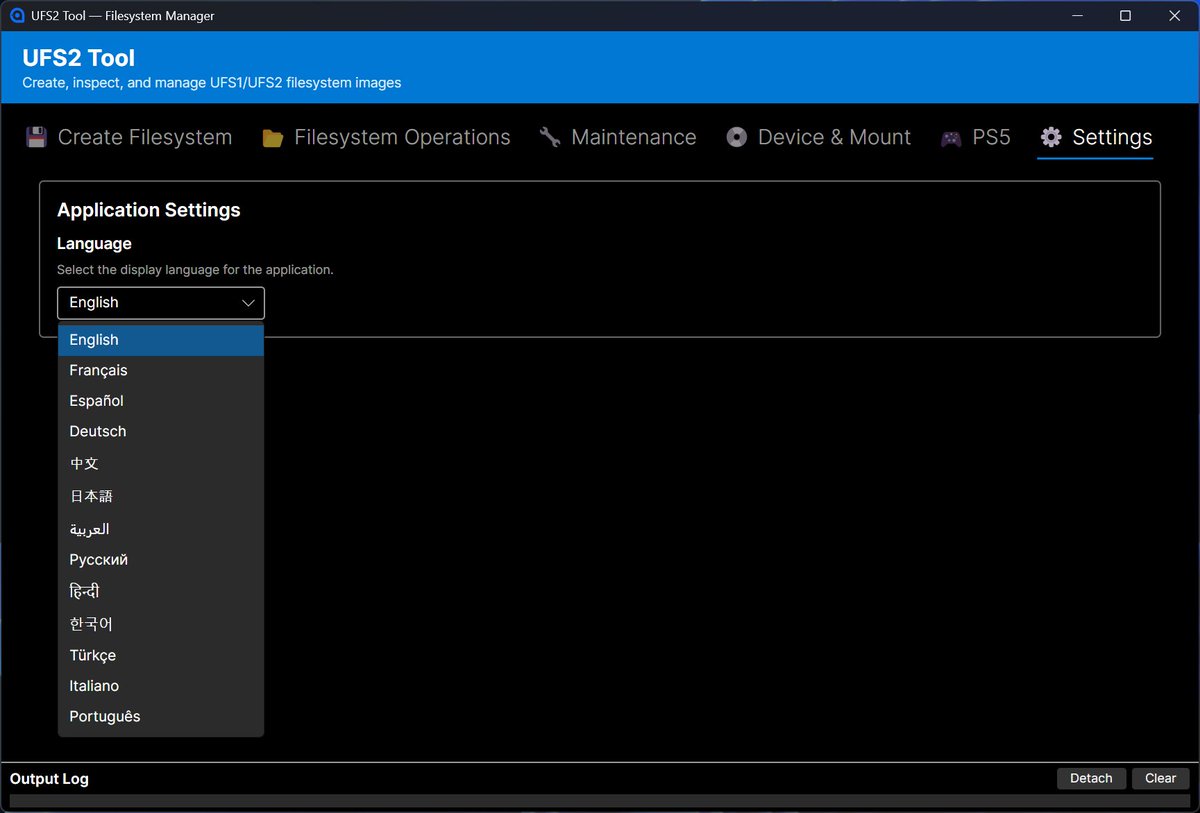1200x813 pixels.
Task: Click the Language label in settings
Action: pos(94,244)
